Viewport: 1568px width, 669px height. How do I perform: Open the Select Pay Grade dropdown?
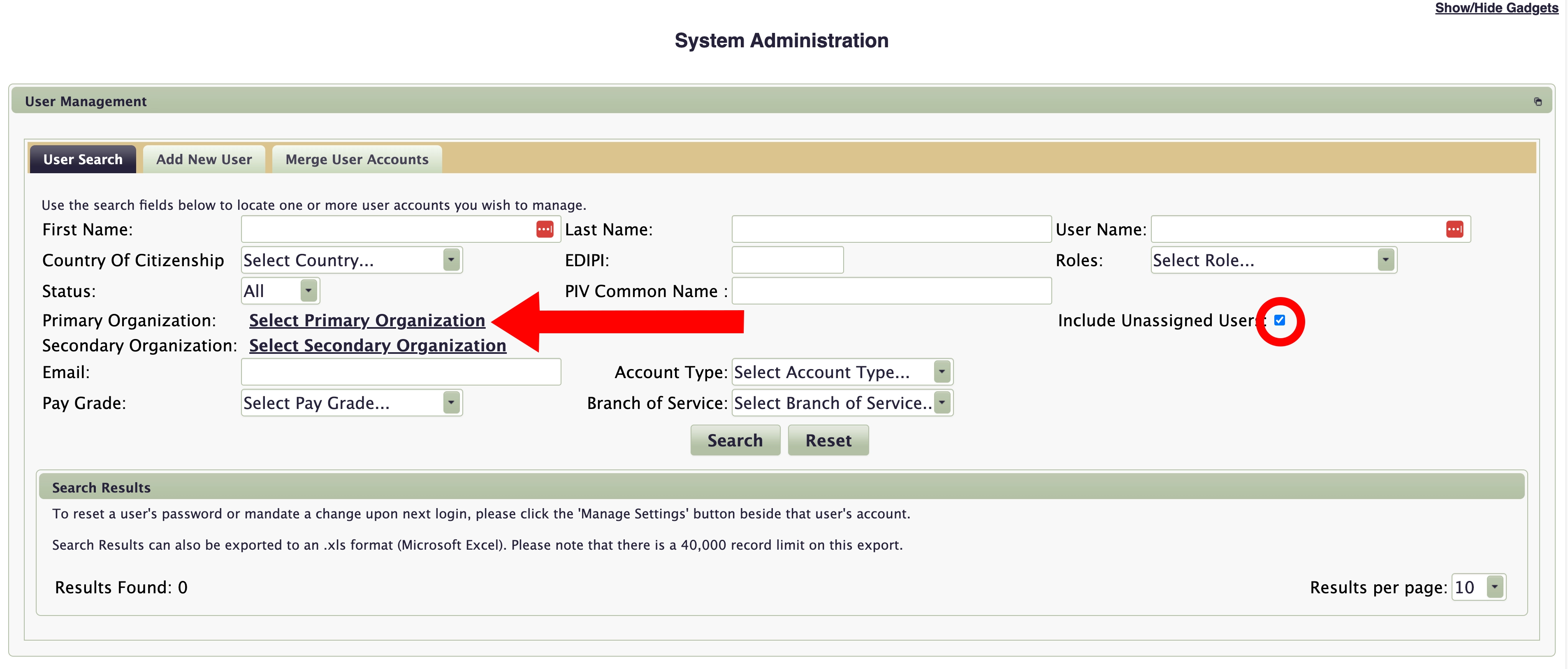pos(351,403)
